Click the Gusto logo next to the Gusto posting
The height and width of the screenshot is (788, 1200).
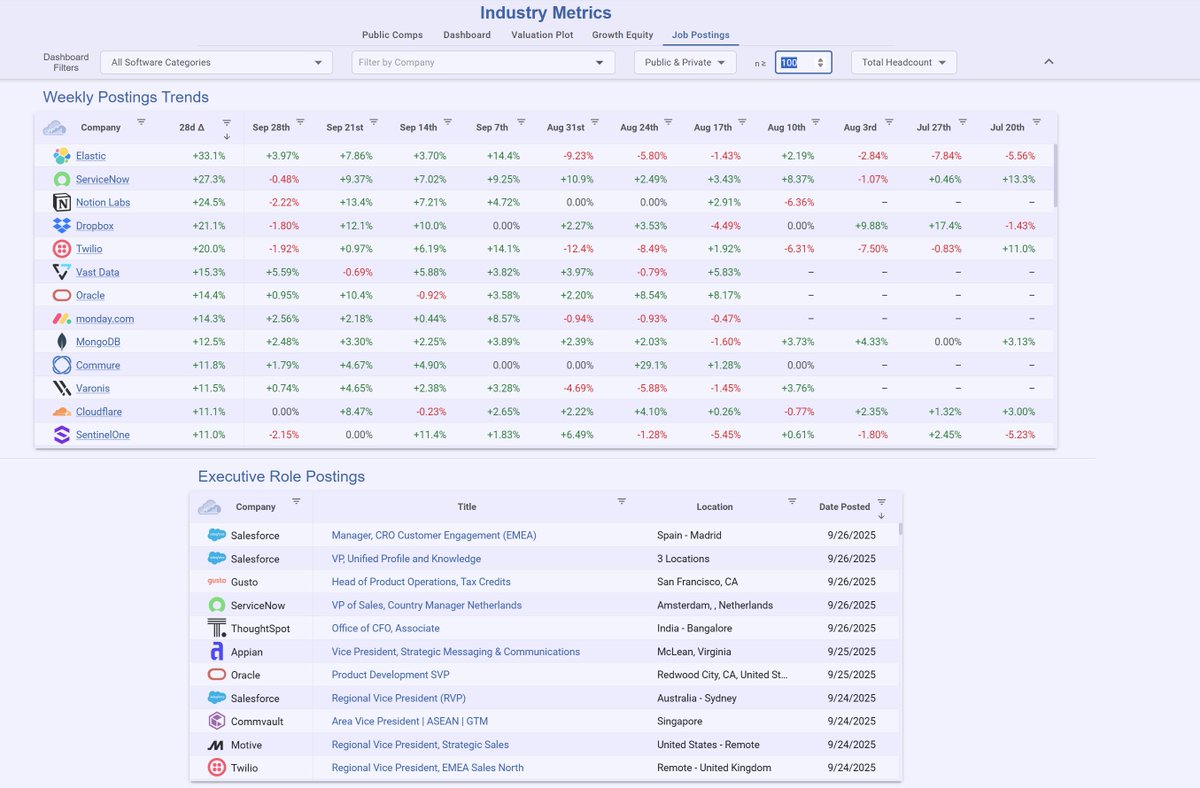pos(218,581)
